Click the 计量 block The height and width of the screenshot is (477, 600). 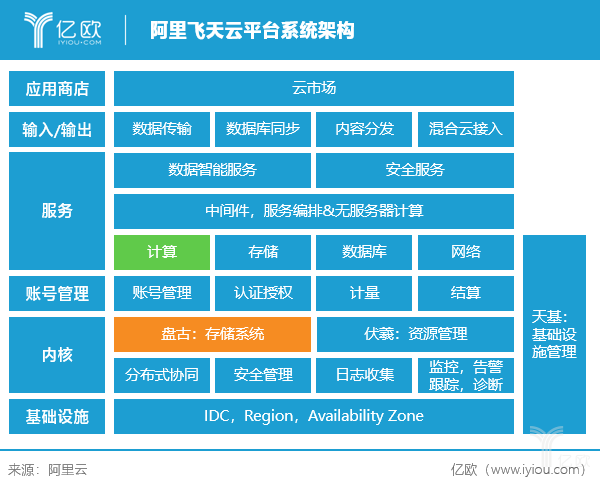tap(364, 293)
